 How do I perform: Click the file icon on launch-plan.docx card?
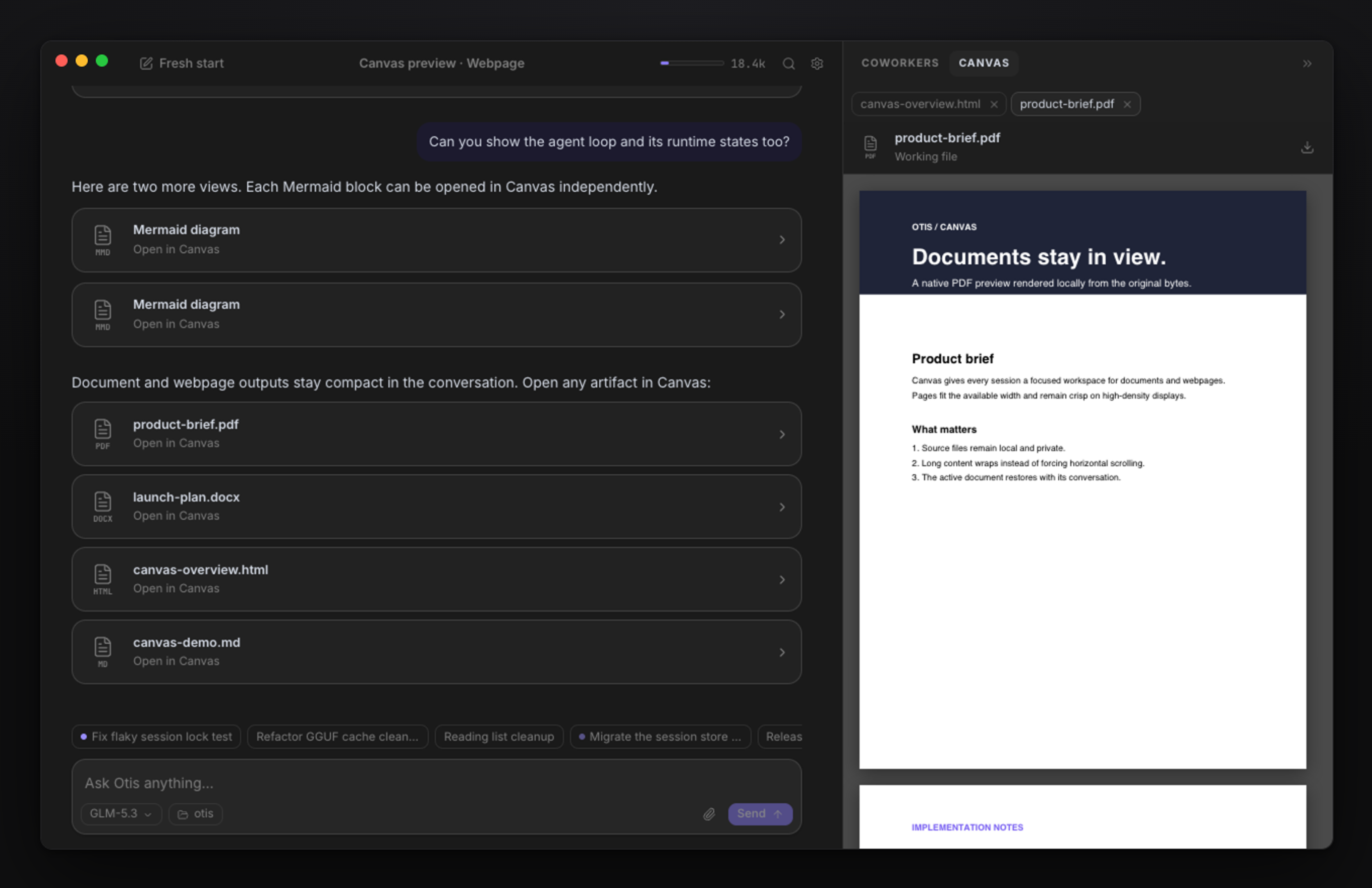[102, 506]
